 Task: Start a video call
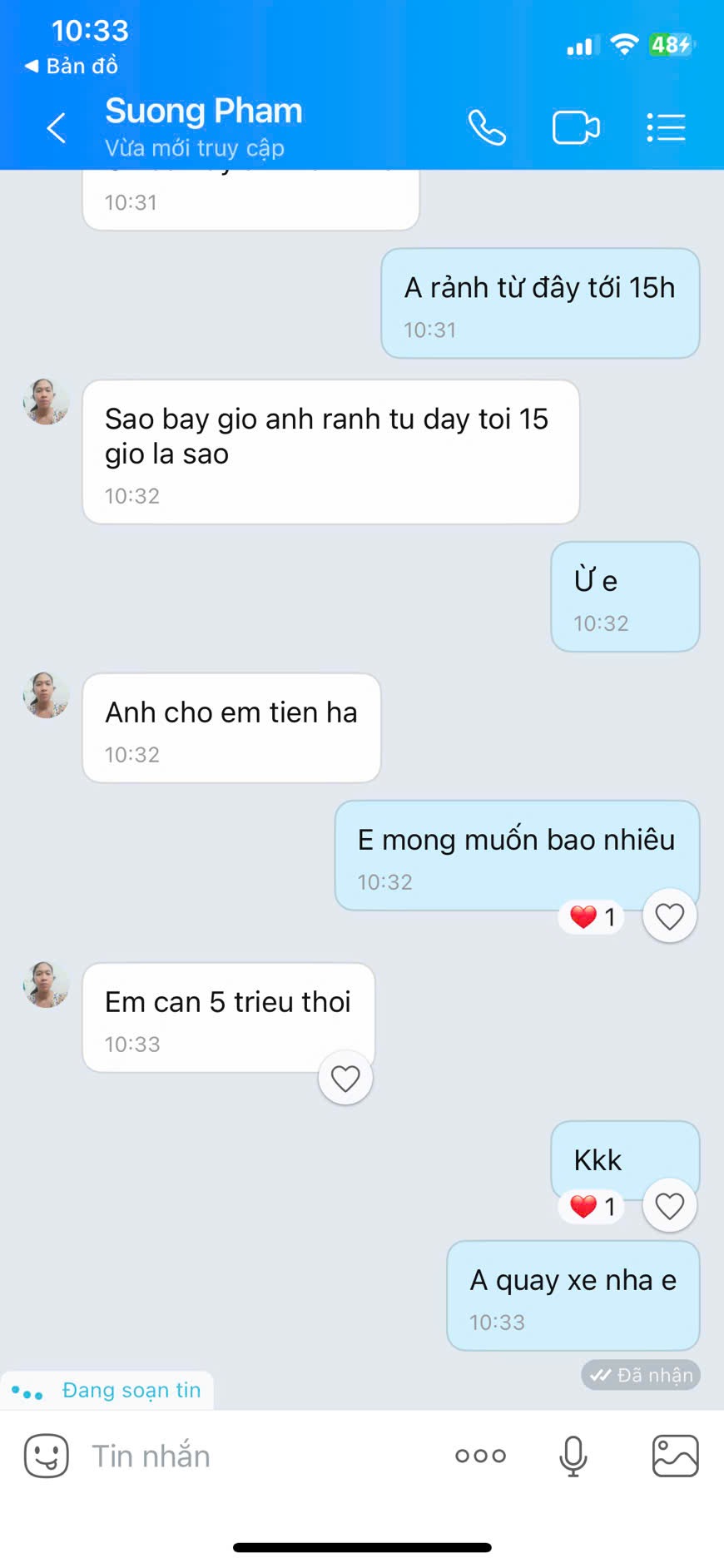pyautogui.click(x=576, y=128)
